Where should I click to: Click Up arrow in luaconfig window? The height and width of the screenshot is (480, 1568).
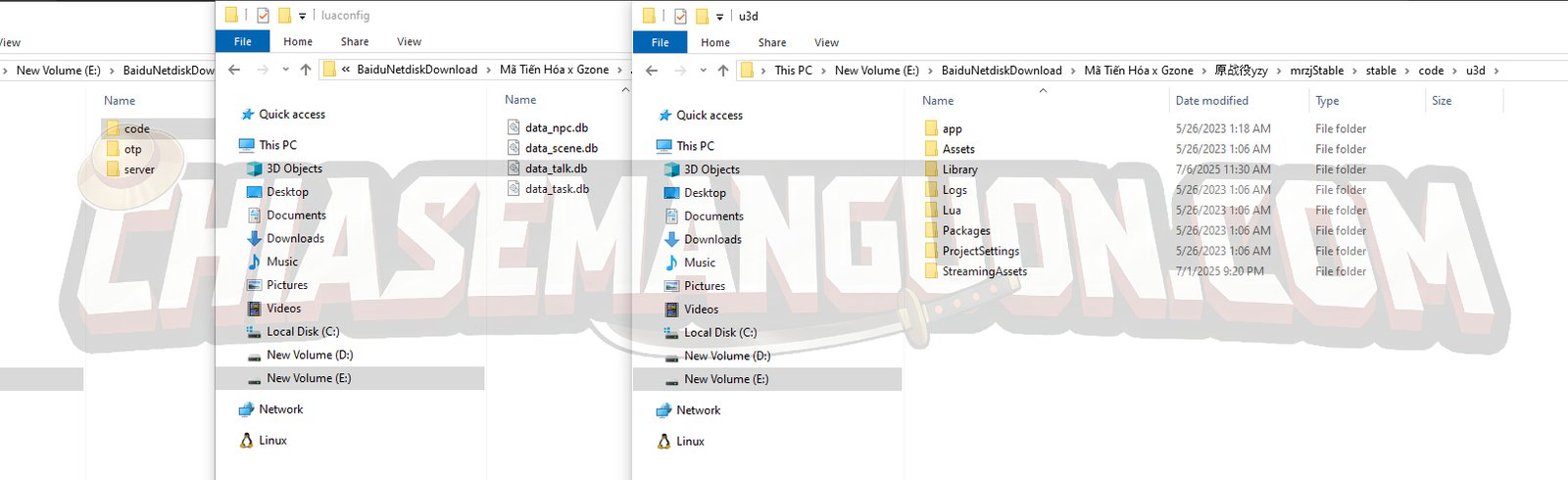pyautogui.click(x=306, y=70)
